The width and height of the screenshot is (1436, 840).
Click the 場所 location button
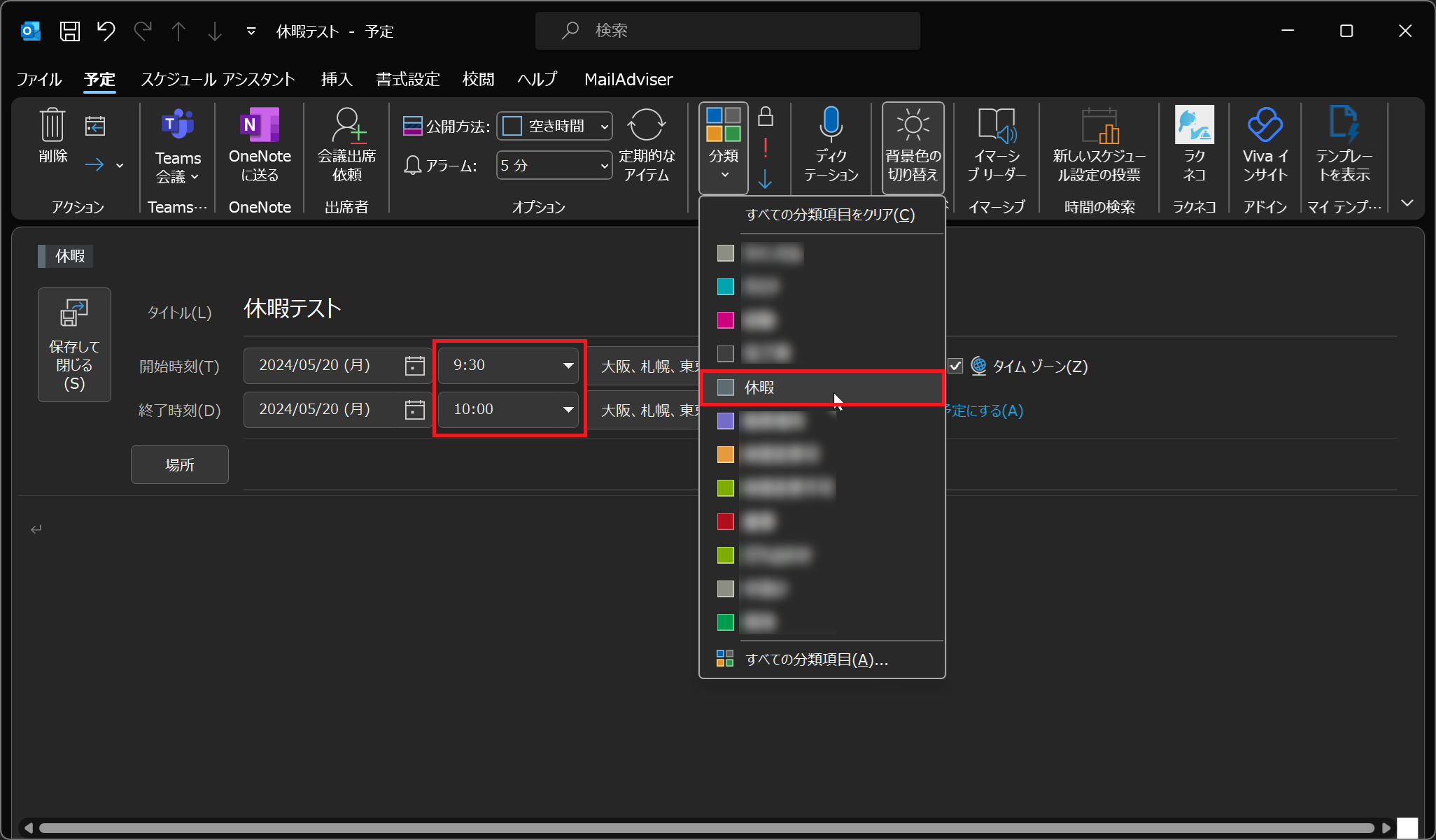click(179, 465)
